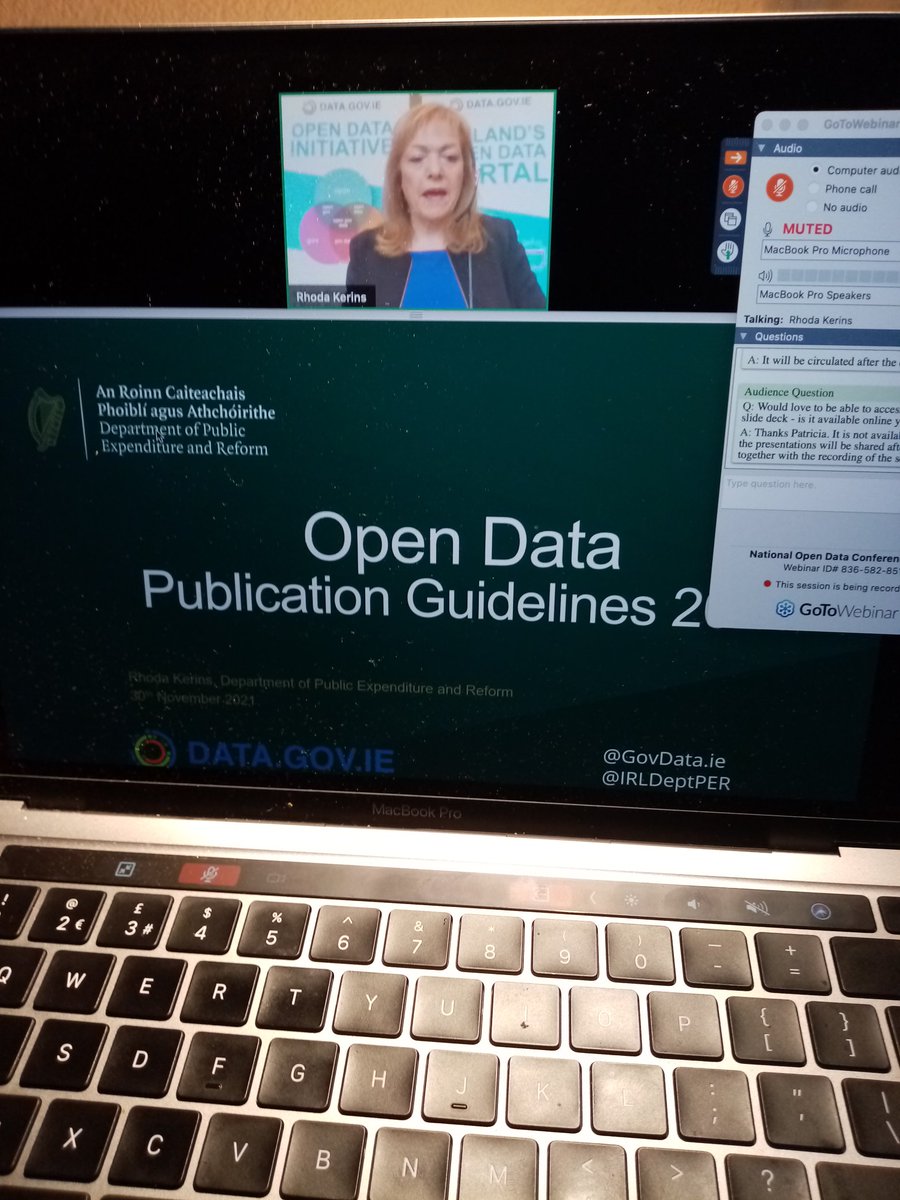Click the harp emblem on the slide
The width and height of the screenshot is (900, 1200).
click(x=45, y=419)
